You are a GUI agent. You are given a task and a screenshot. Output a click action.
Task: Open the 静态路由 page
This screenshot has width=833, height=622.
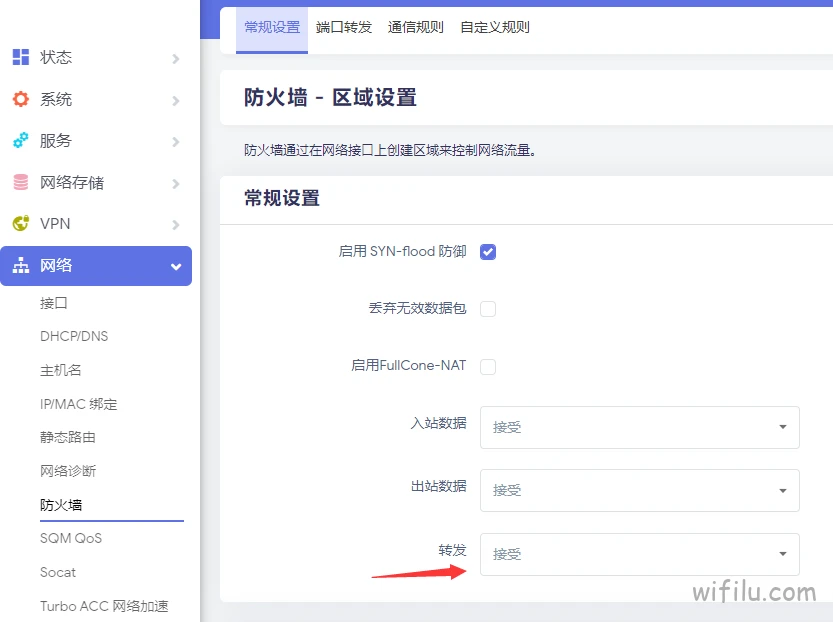67,438
